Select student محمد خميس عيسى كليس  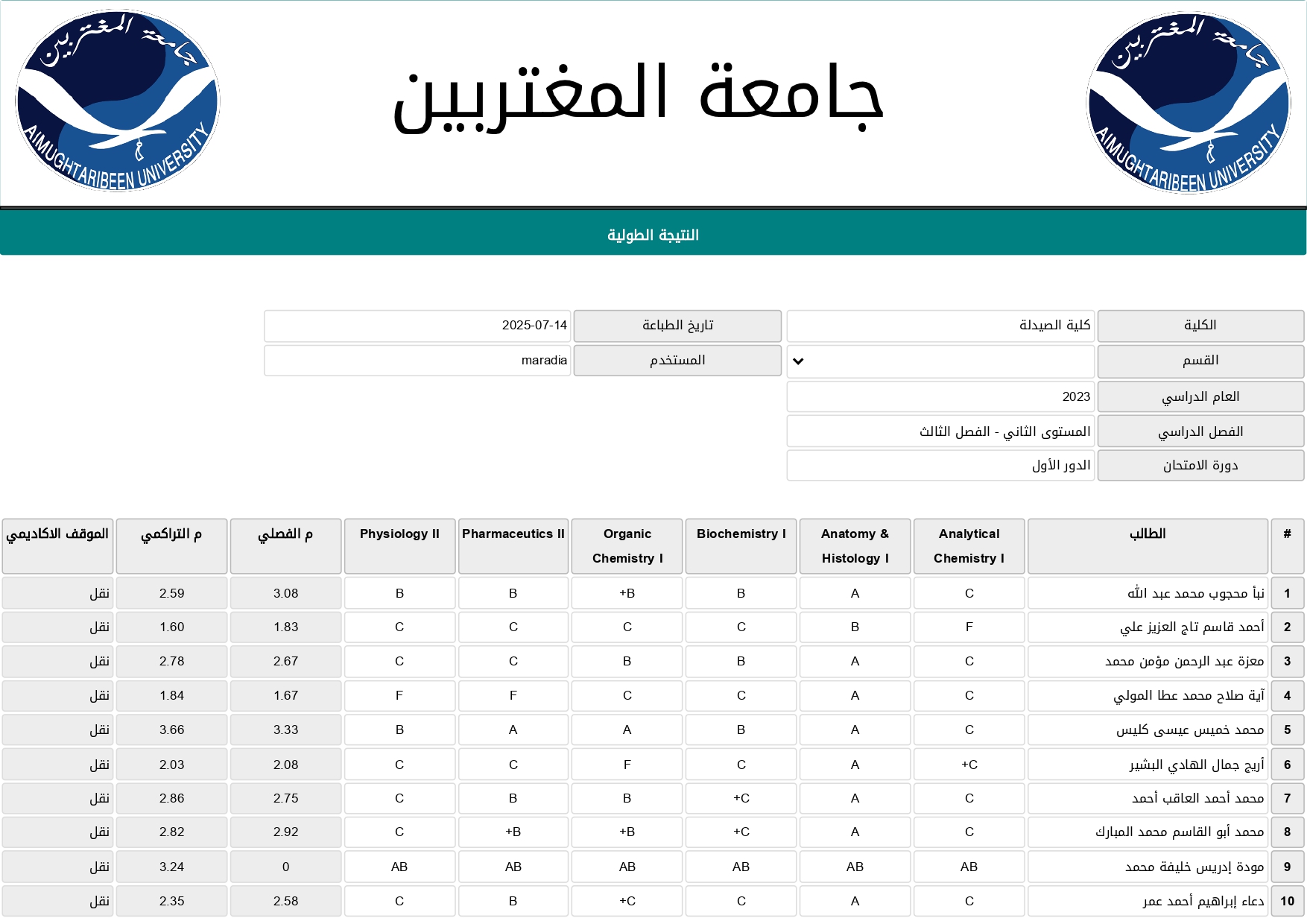[x=1148, y=730]
